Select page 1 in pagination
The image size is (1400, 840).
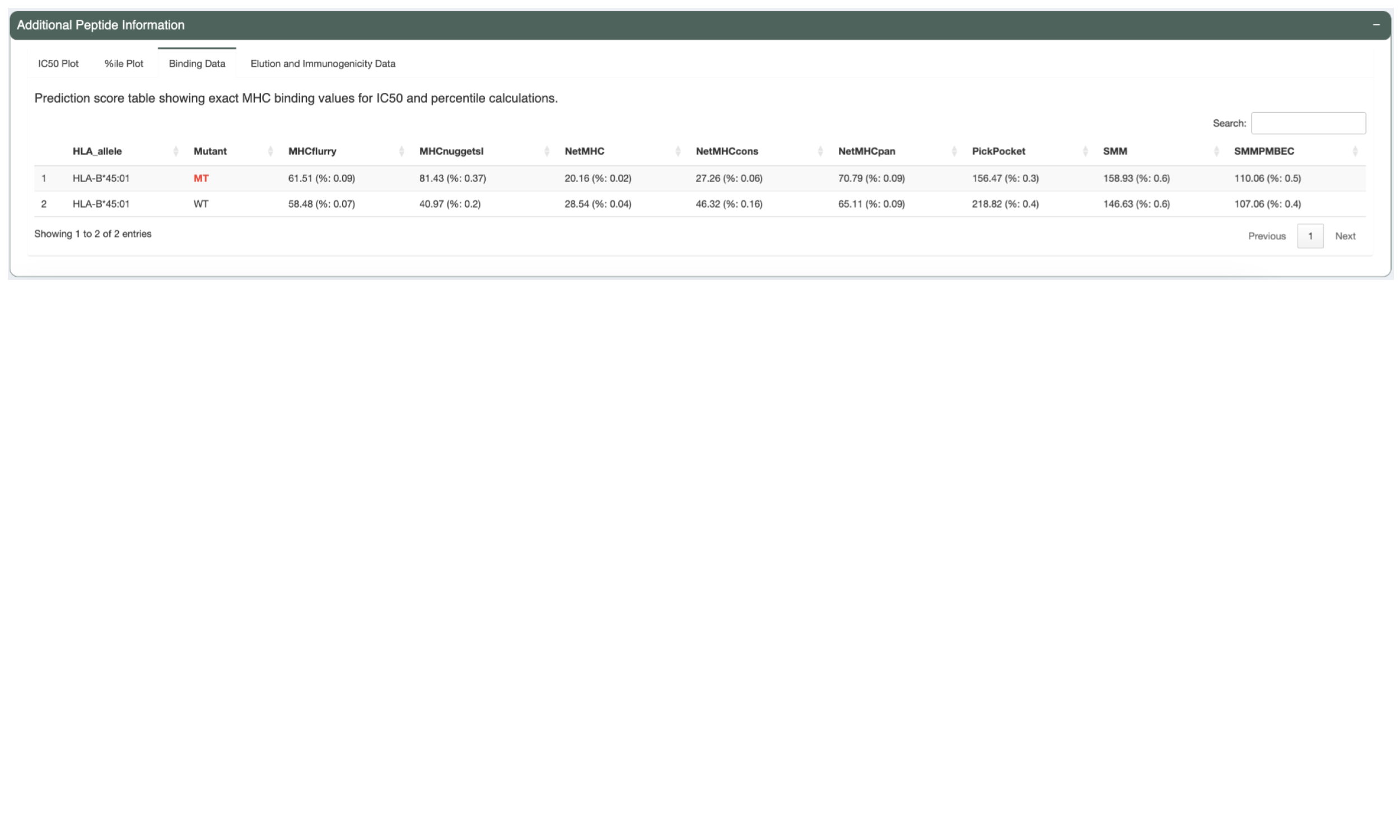pos(1310,235)
